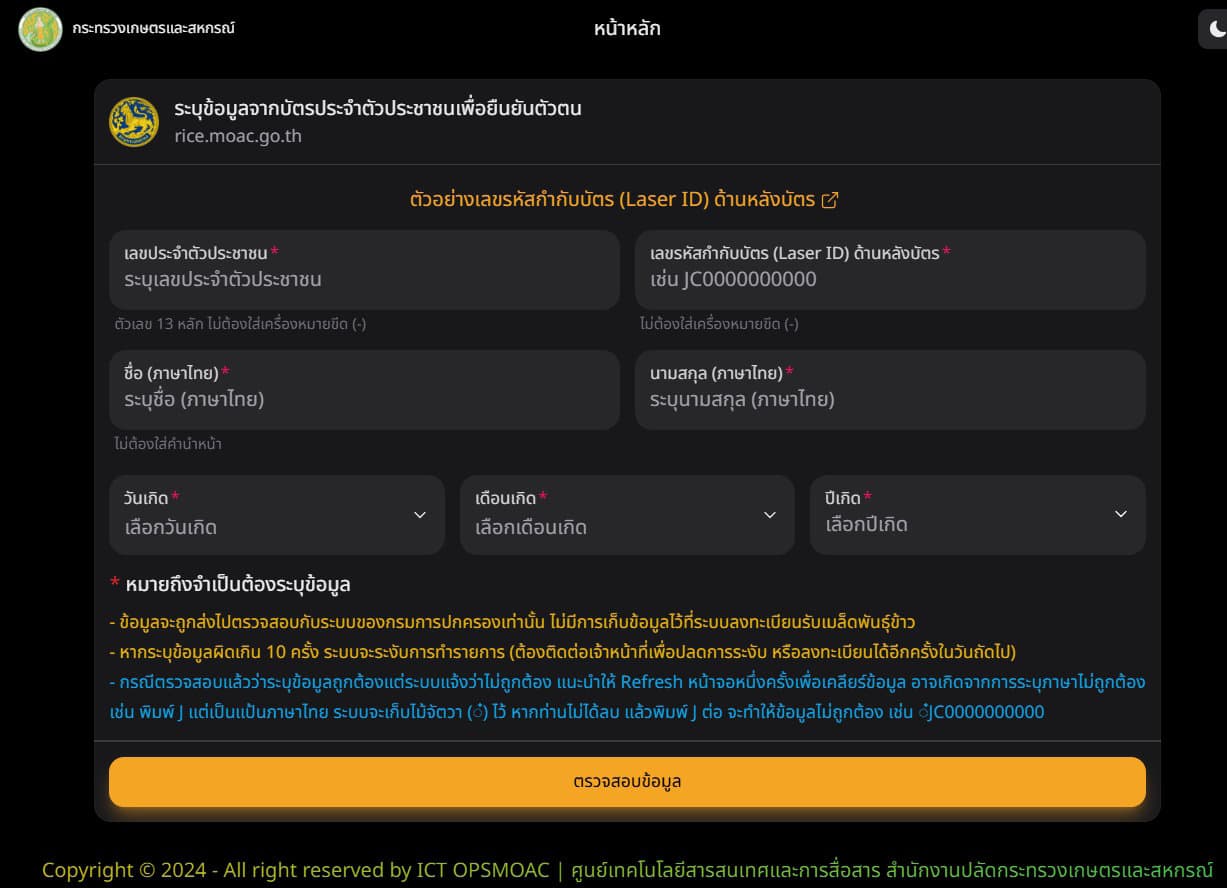Click the กระทรวงเกษตรและสหกรณ์ header text
1227x888 pixels.
pyautogui.click(x=153, y=29)
